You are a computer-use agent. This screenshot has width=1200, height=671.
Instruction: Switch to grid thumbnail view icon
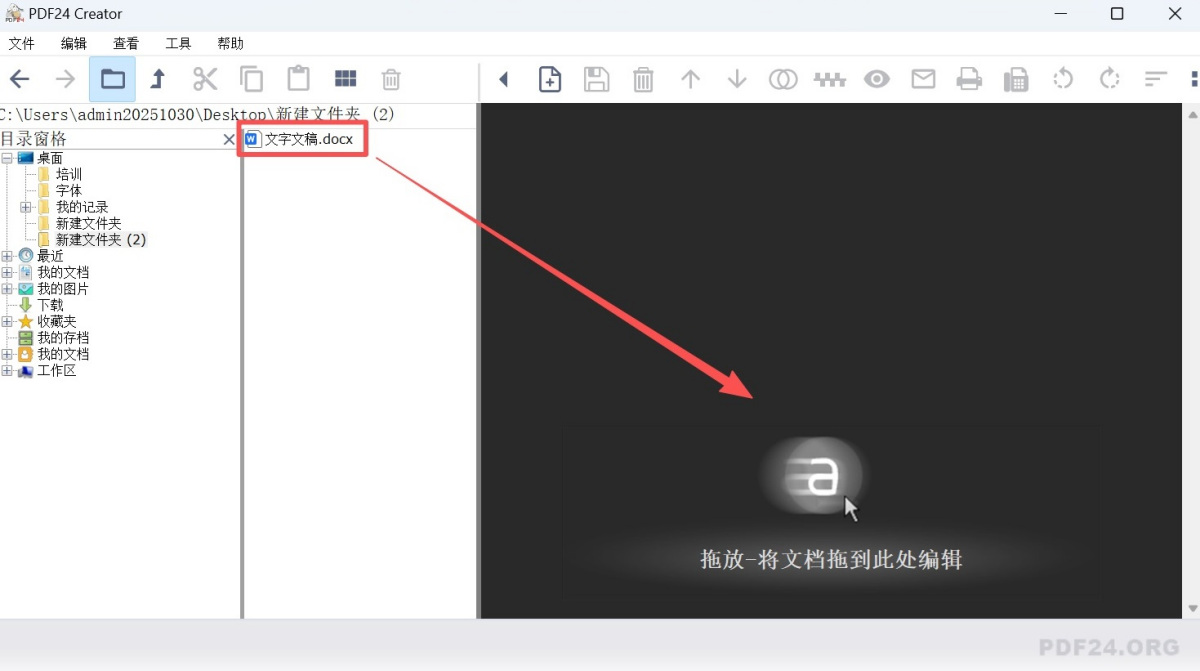[344, 79]
